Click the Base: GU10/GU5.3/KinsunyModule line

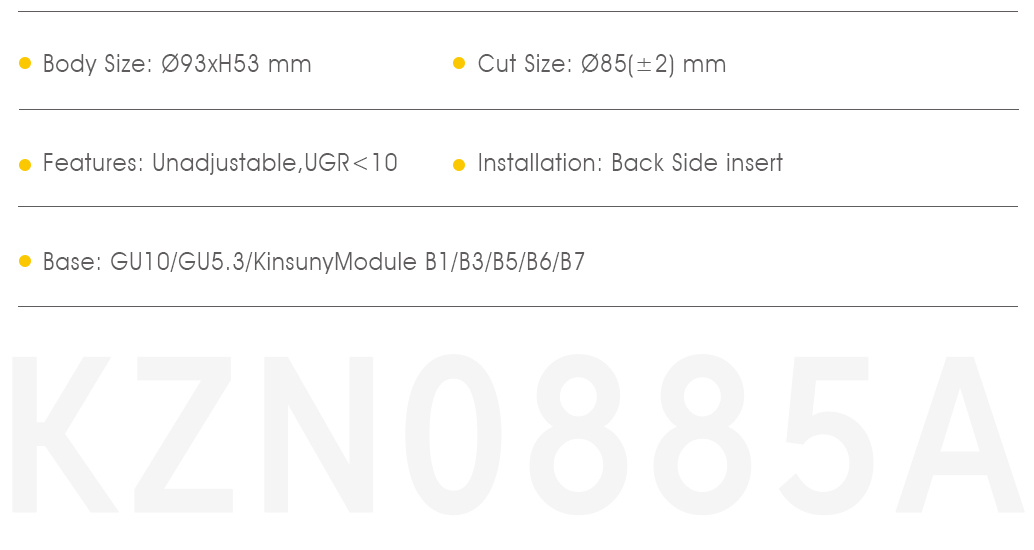(314, 262)
